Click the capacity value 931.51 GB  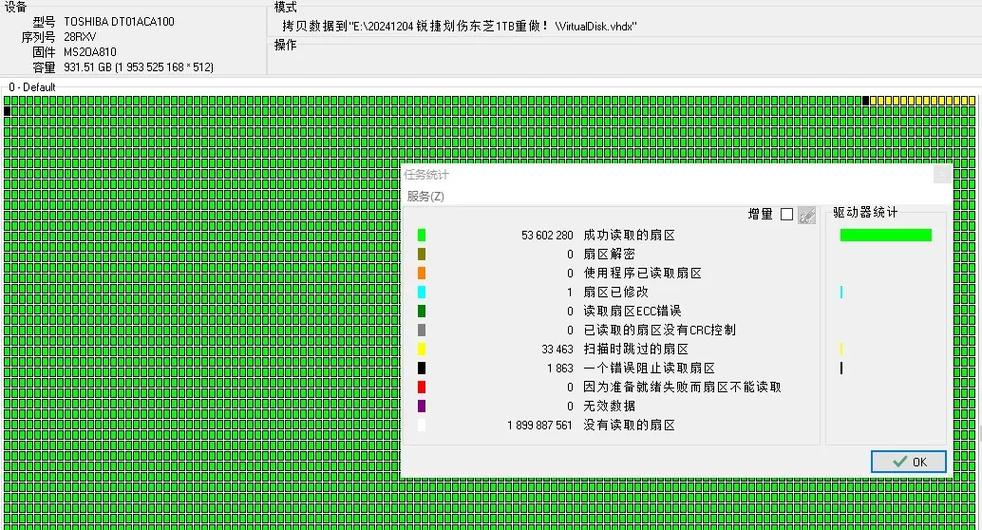click(x=138, y=67)
